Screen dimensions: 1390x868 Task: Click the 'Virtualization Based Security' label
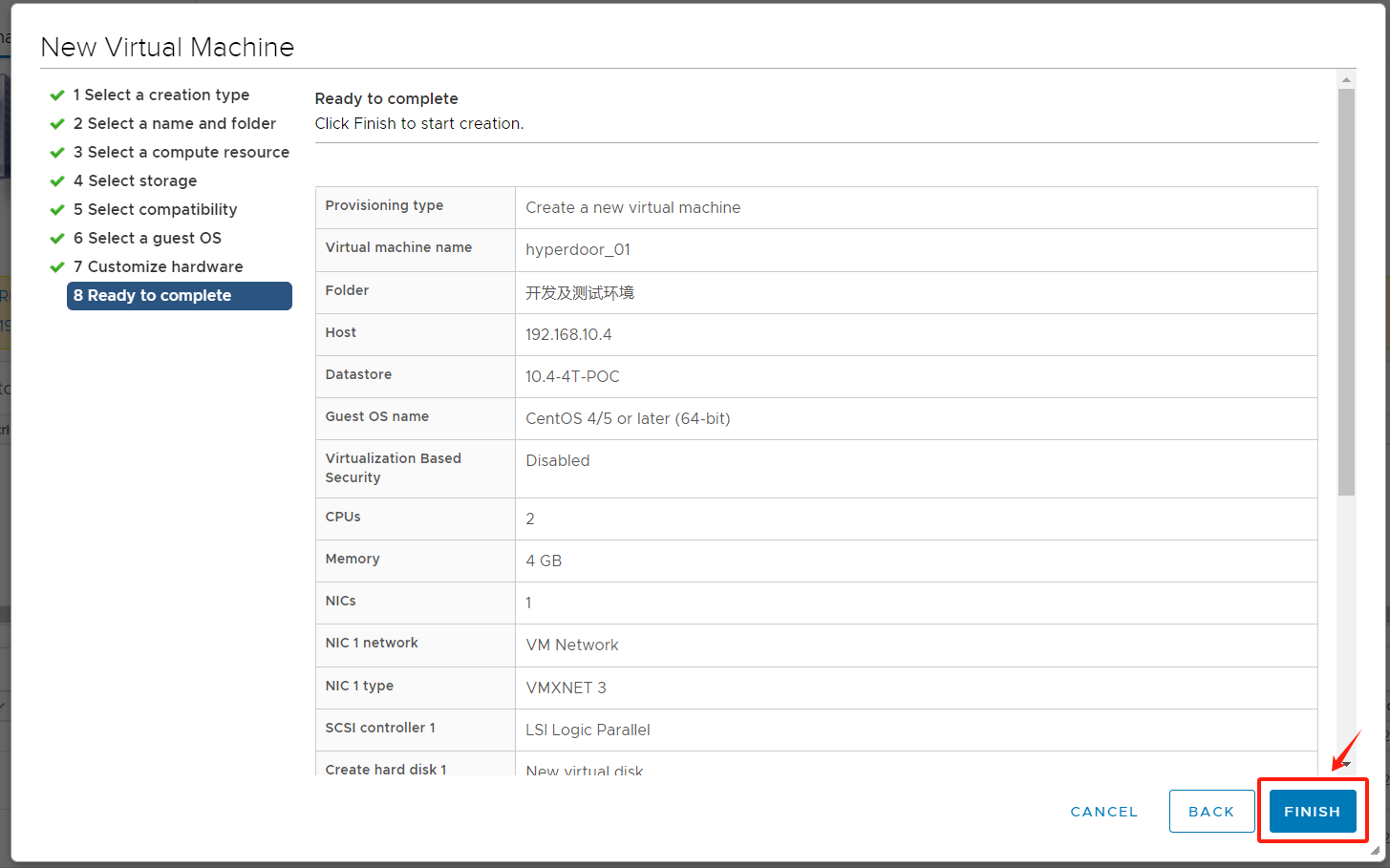pyautogui.click(x=393, y=468)
